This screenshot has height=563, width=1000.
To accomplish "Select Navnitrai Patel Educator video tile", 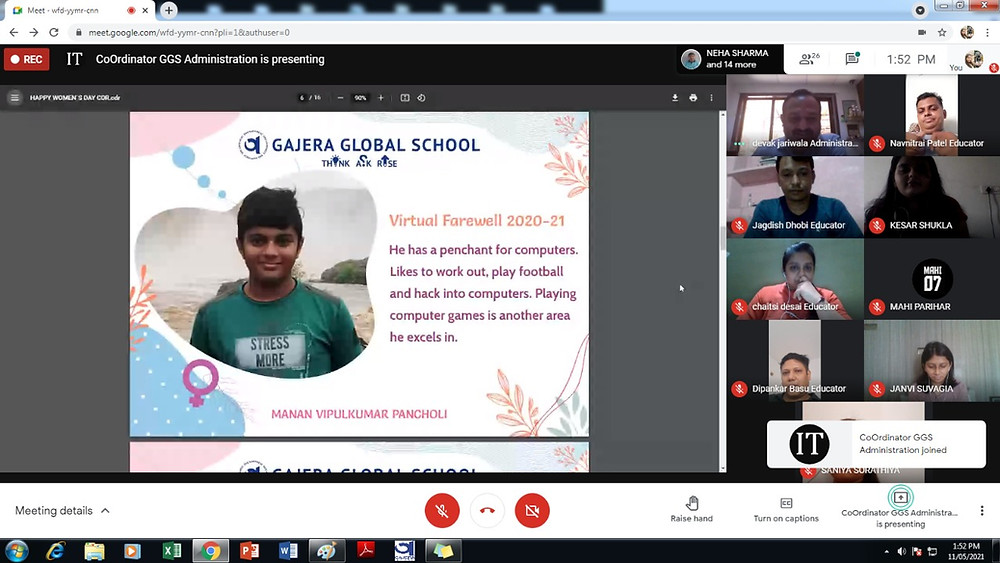I will coord(932,115).
